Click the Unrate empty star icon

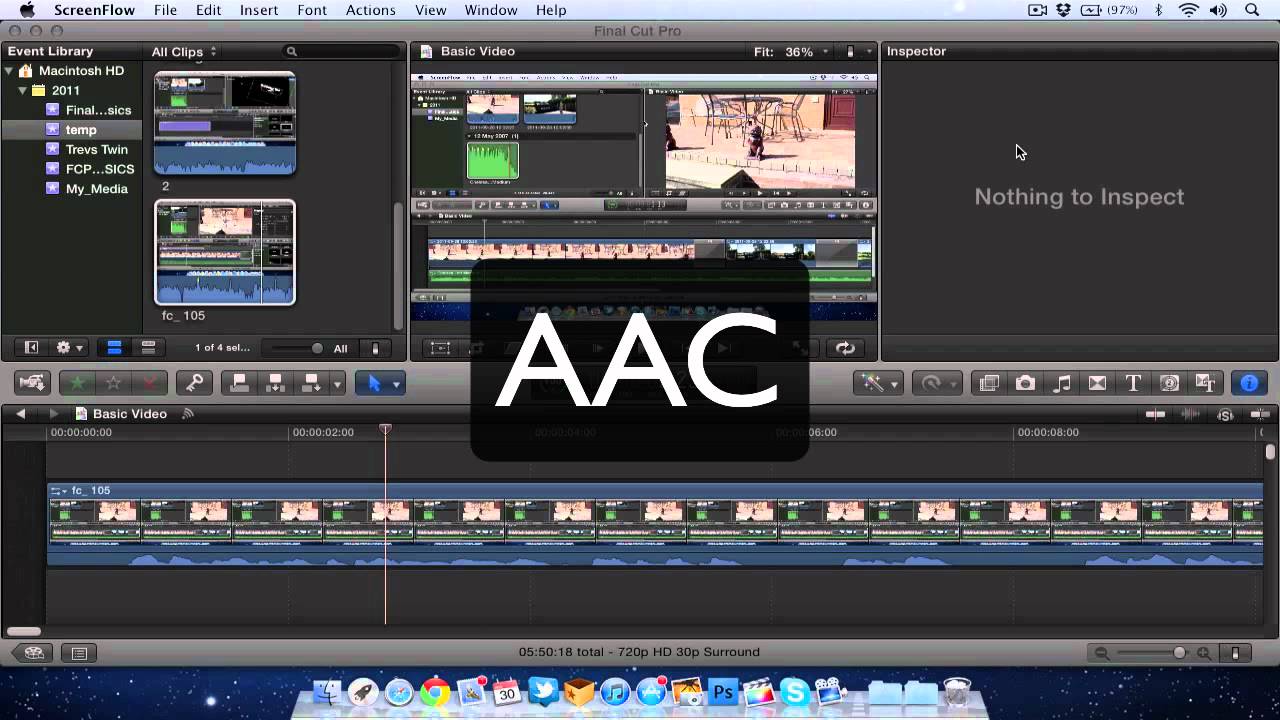coord(114,382)
